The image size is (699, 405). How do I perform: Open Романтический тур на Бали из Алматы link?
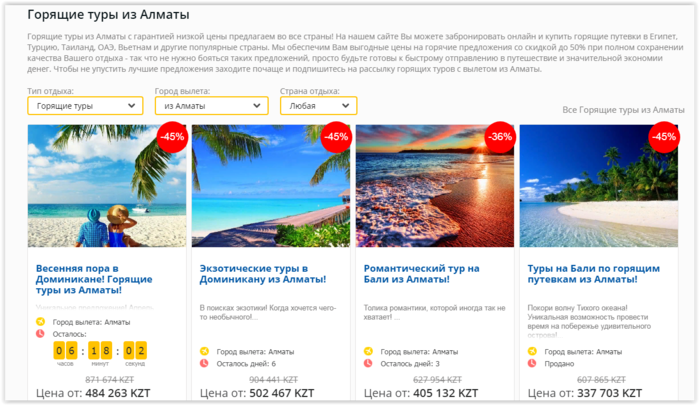(x=421, y=274)
